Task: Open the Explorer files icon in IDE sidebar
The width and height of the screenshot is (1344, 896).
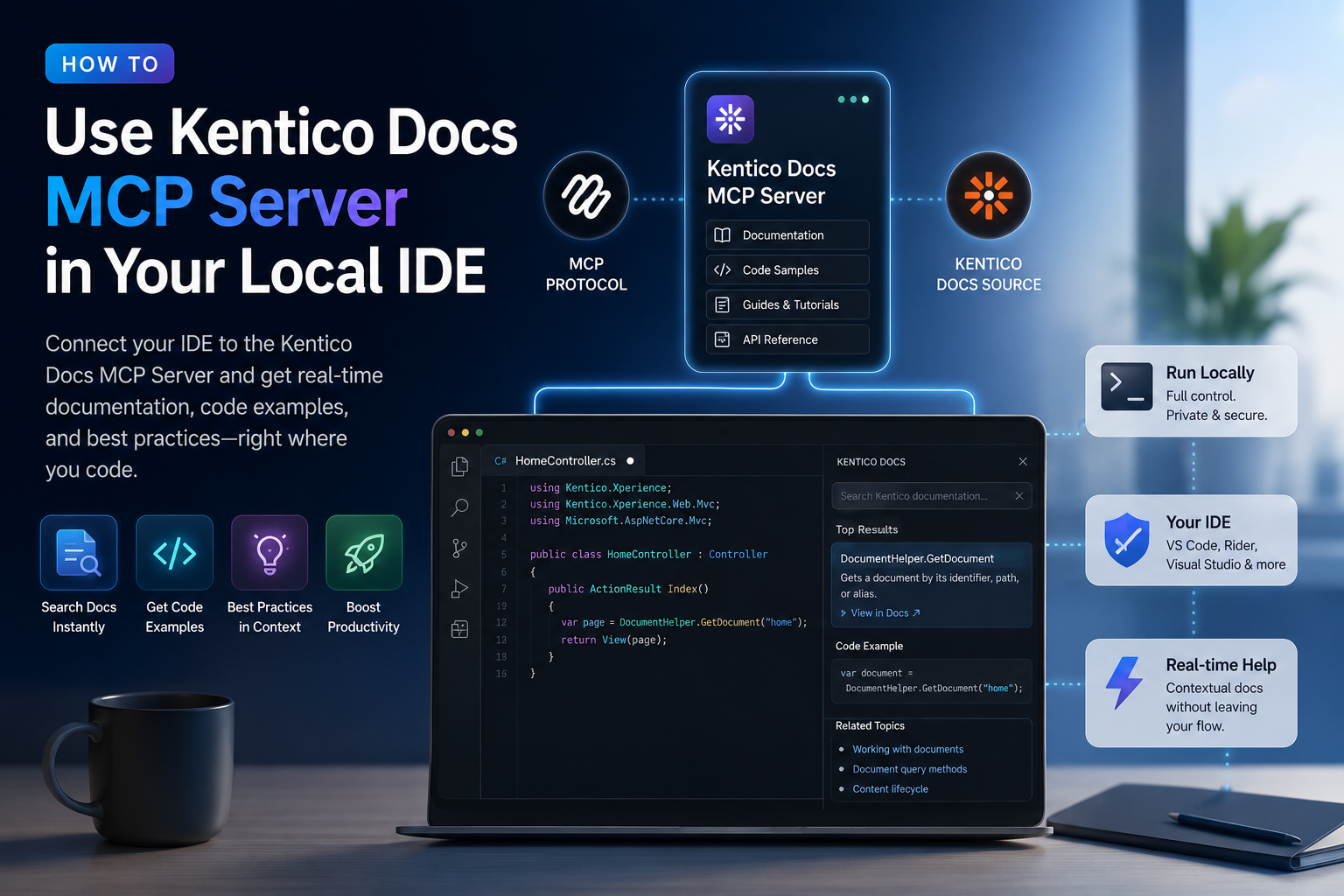Action: coord(459,466)
